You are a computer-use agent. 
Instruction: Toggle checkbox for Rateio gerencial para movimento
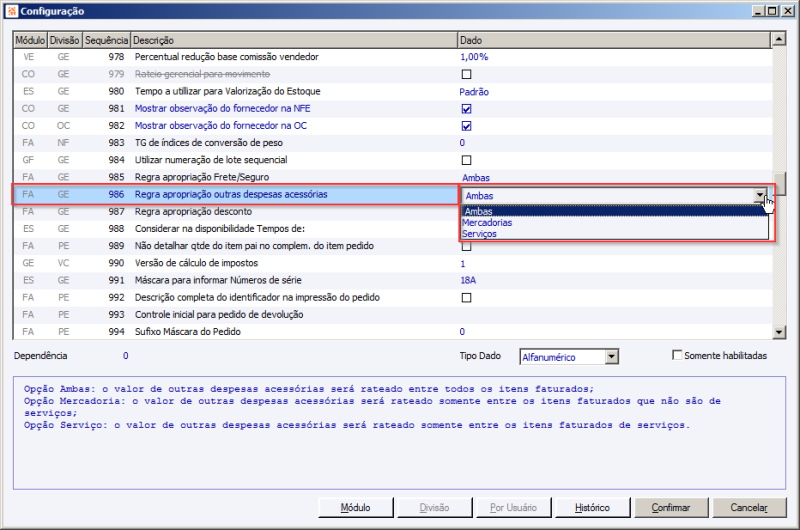pos(466,74)
